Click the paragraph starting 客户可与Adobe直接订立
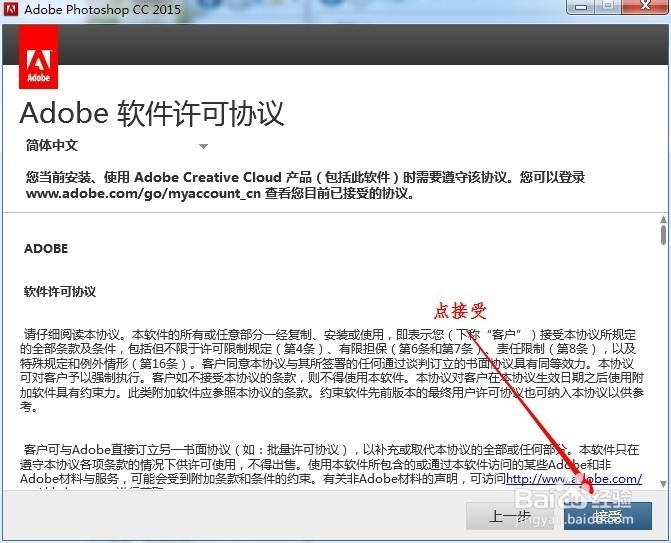 coord(332,465)
